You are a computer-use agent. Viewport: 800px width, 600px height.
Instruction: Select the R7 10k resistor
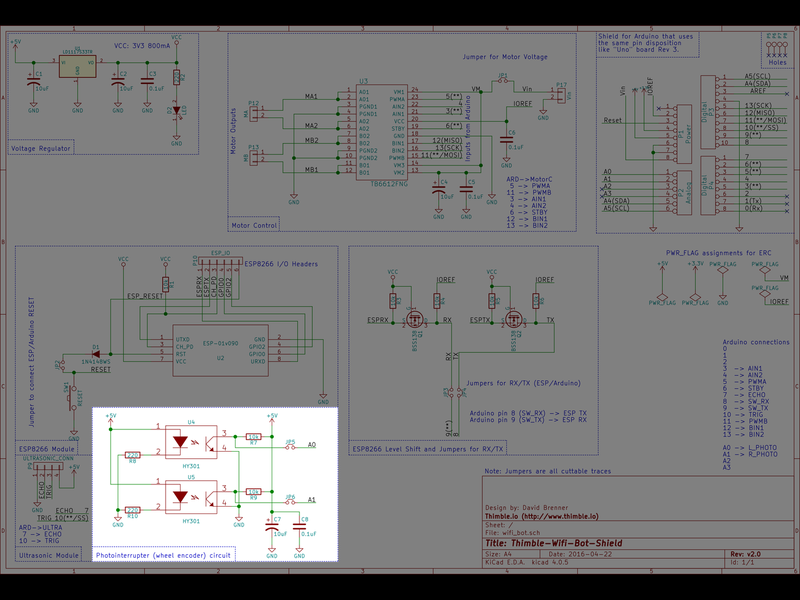click(254, 437)
